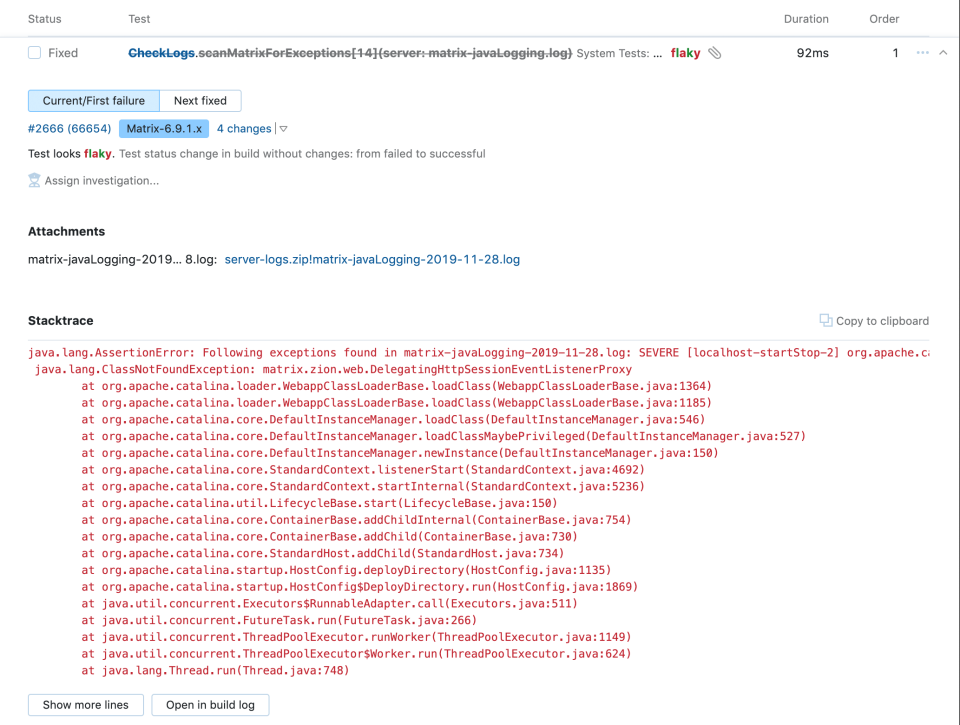Click the flaky test label
Screen dimensions: 960x725
[x=686, y=53]
